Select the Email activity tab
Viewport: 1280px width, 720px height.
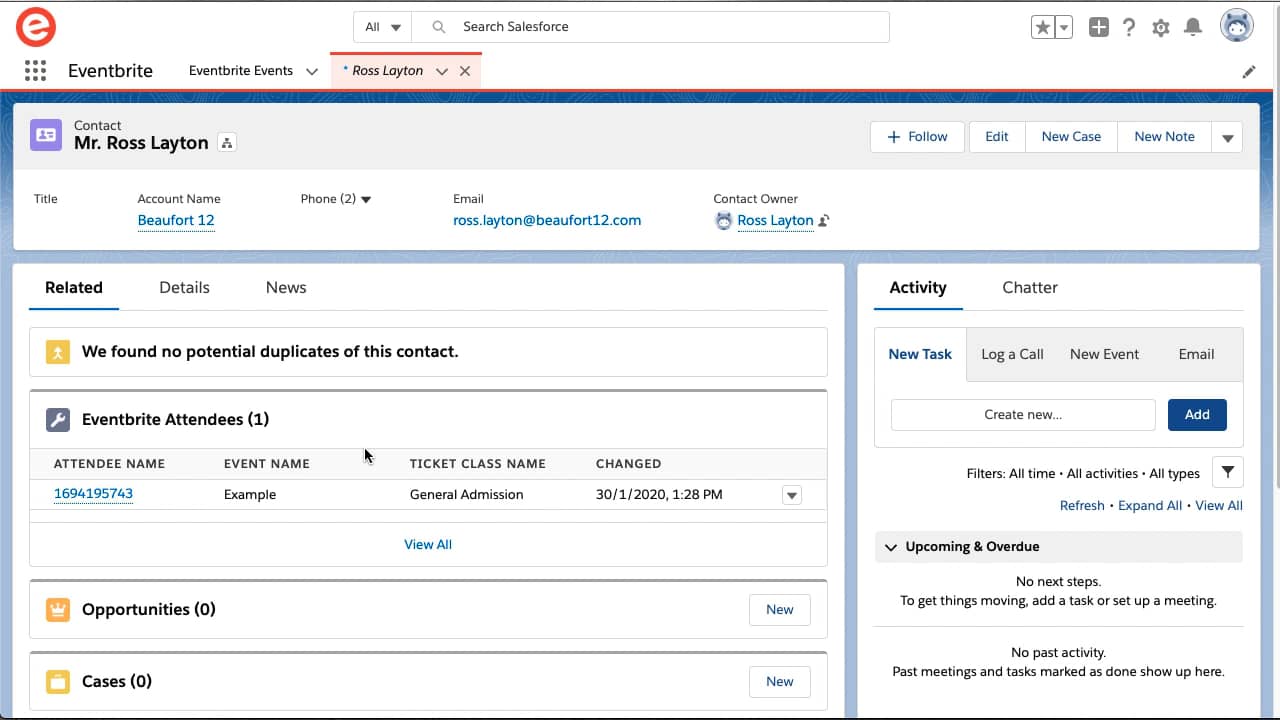click(x=1196, y=354)
